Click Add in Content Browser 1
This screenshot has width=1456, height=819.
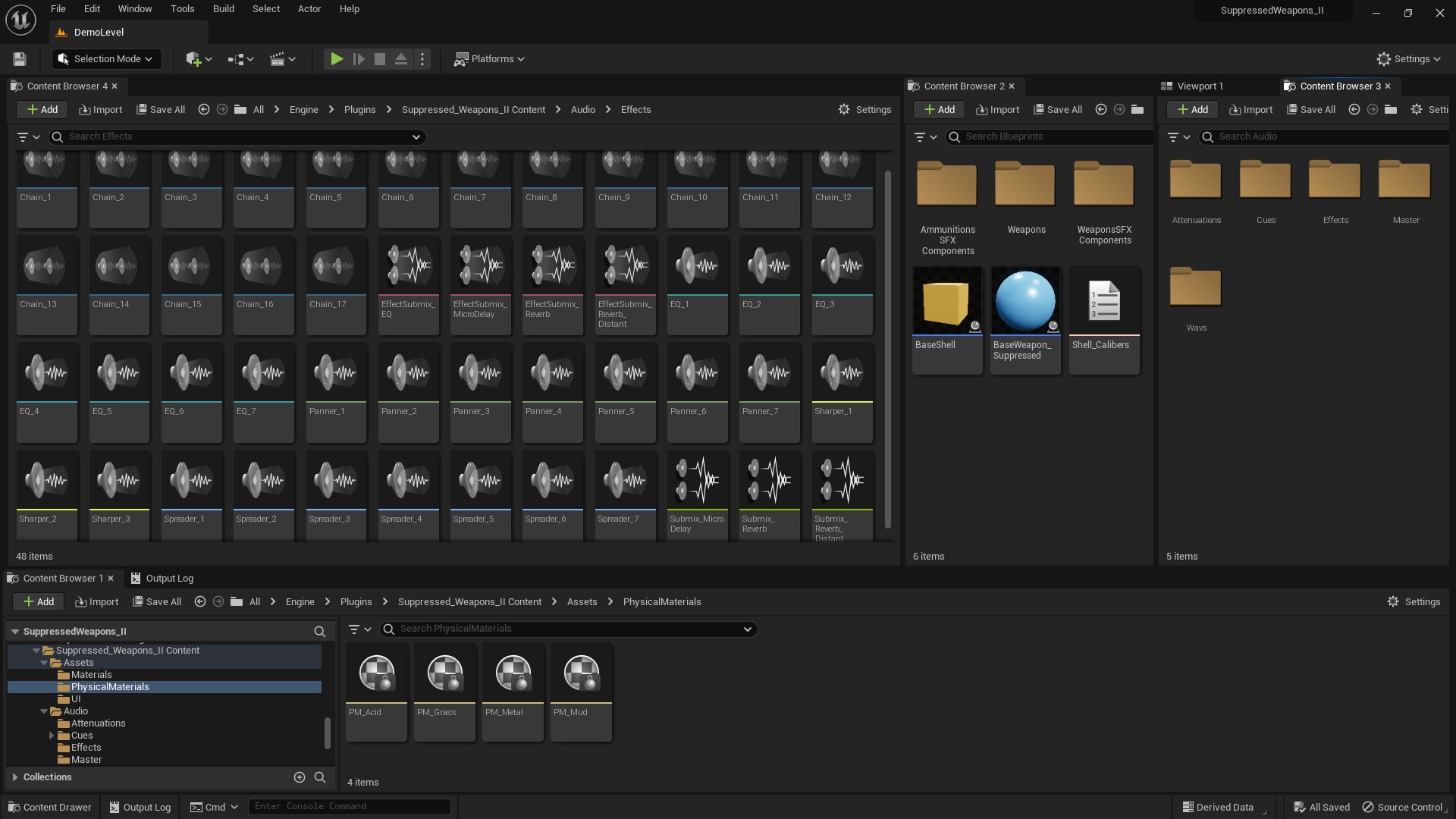(x=37, y=601)
